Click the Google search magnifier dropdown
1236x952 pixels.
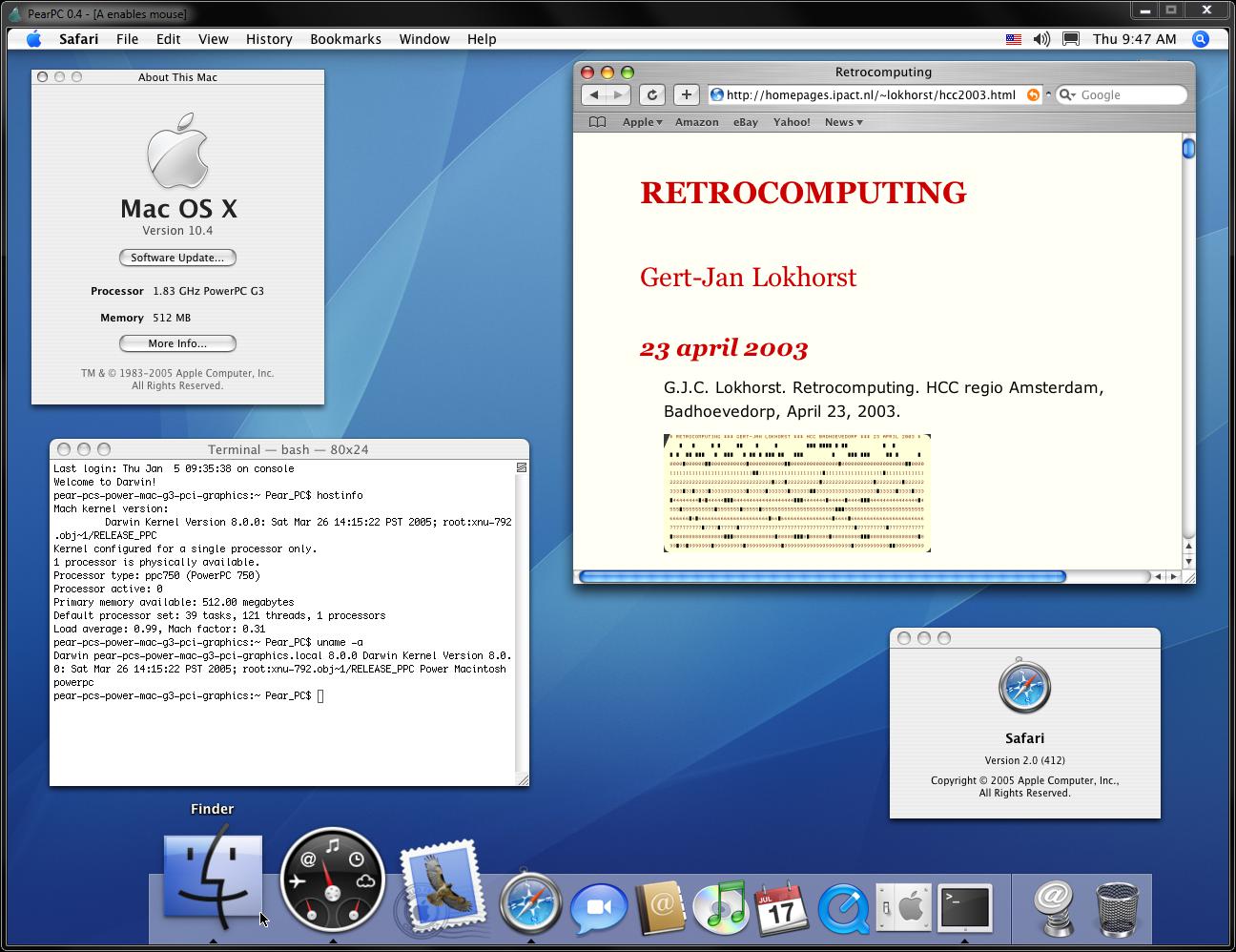coord(1067,94)
